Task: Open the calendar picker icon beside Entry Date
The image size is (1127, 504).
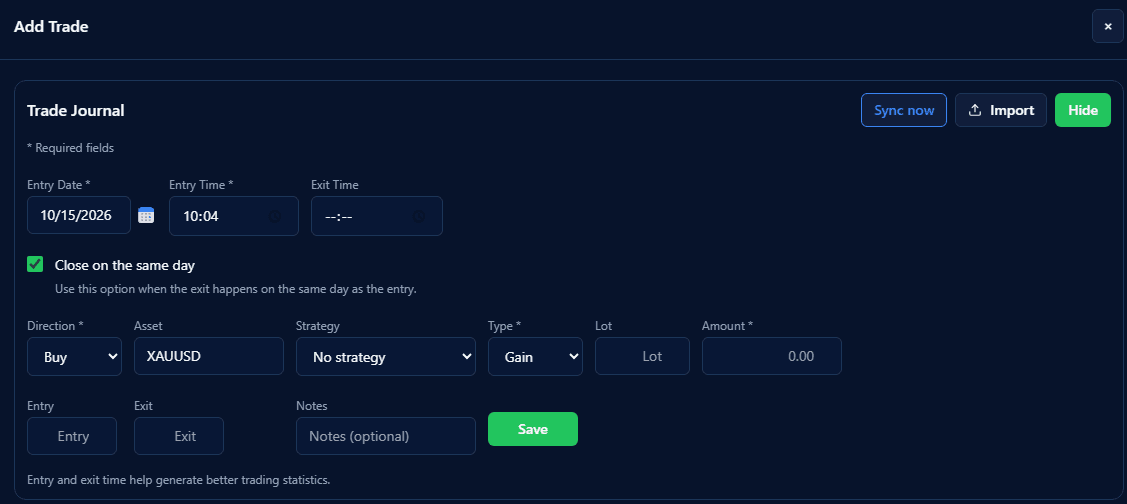Action: pyautogui.click(x=146, y=215)
